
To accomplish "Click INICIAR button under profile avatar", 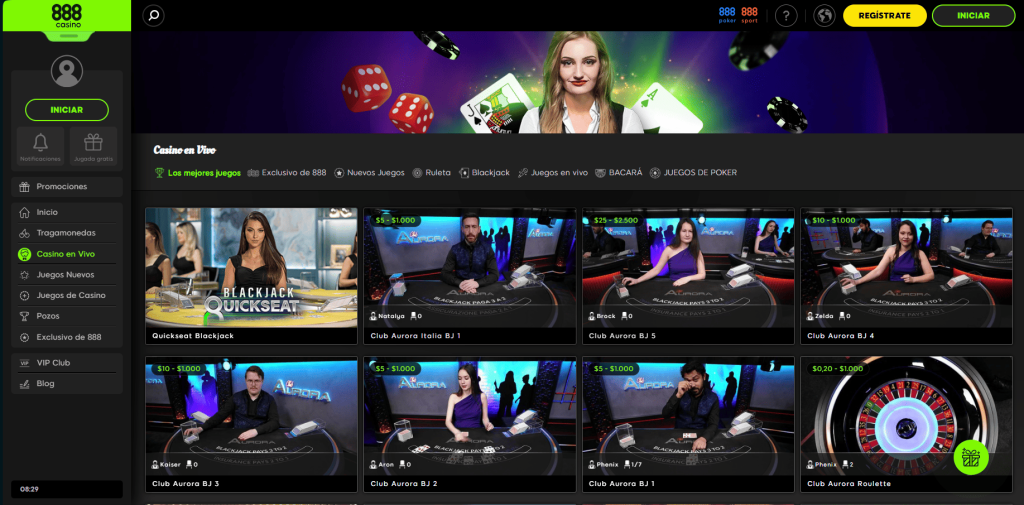I will [x=67, y=110].
